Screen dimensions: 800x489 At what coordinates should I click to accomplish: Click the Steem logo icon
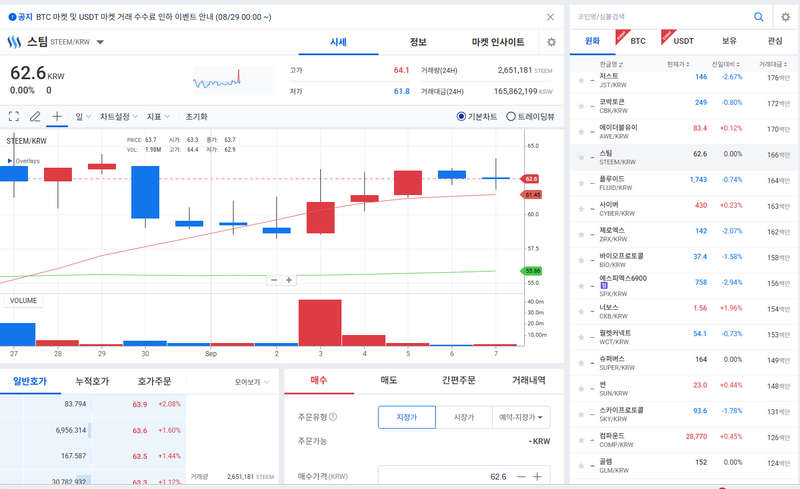[x=14, y=42]
